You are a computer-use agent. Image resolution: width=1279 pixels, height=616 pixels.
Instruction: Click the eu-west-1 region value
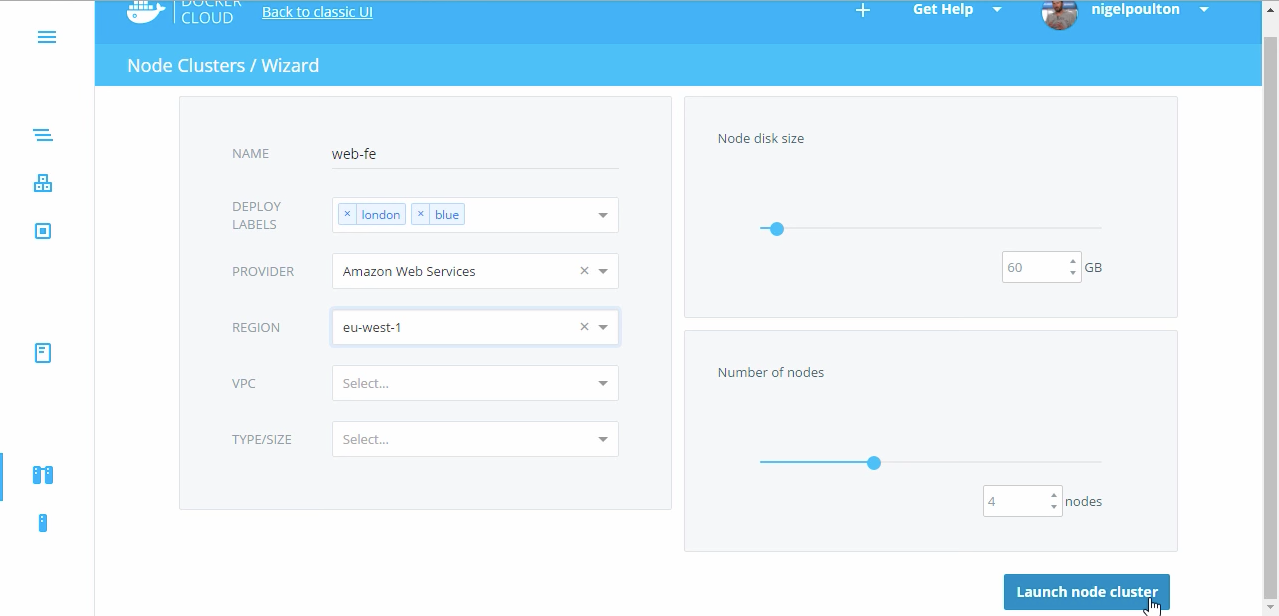pyautogui.click(x=372, y=327)
